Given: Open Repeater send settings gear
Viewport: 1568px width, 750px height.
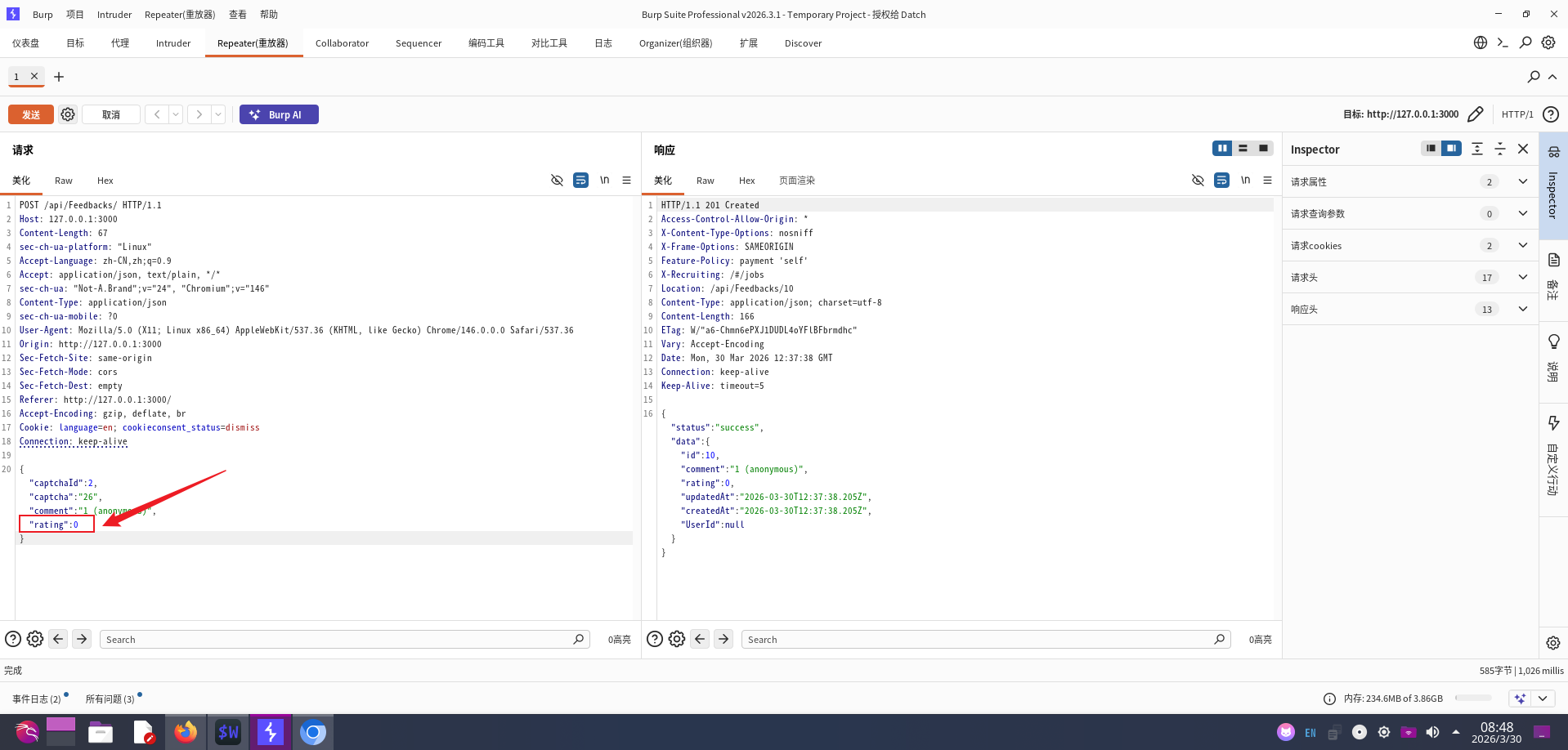Looking at the screenshot, I should (68, 114).
